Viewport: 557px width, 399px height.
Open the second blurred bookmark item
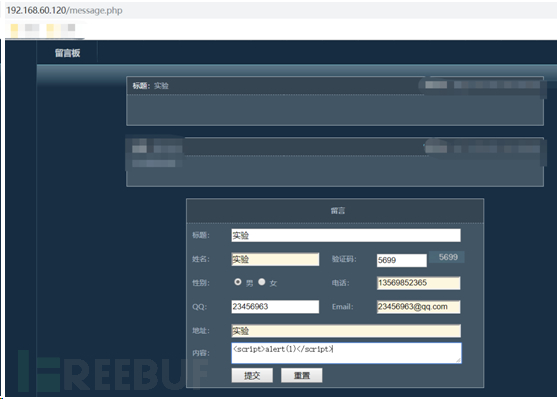tap(61, 29)
